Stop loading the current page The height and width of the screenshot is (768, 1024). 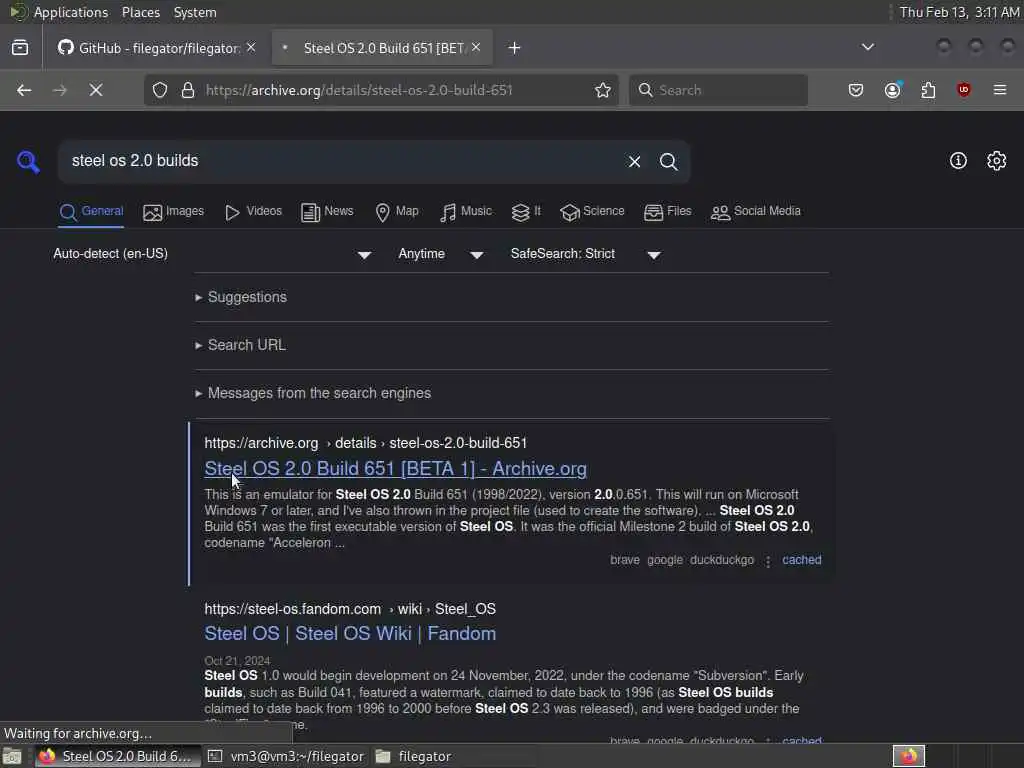point(96,90)
